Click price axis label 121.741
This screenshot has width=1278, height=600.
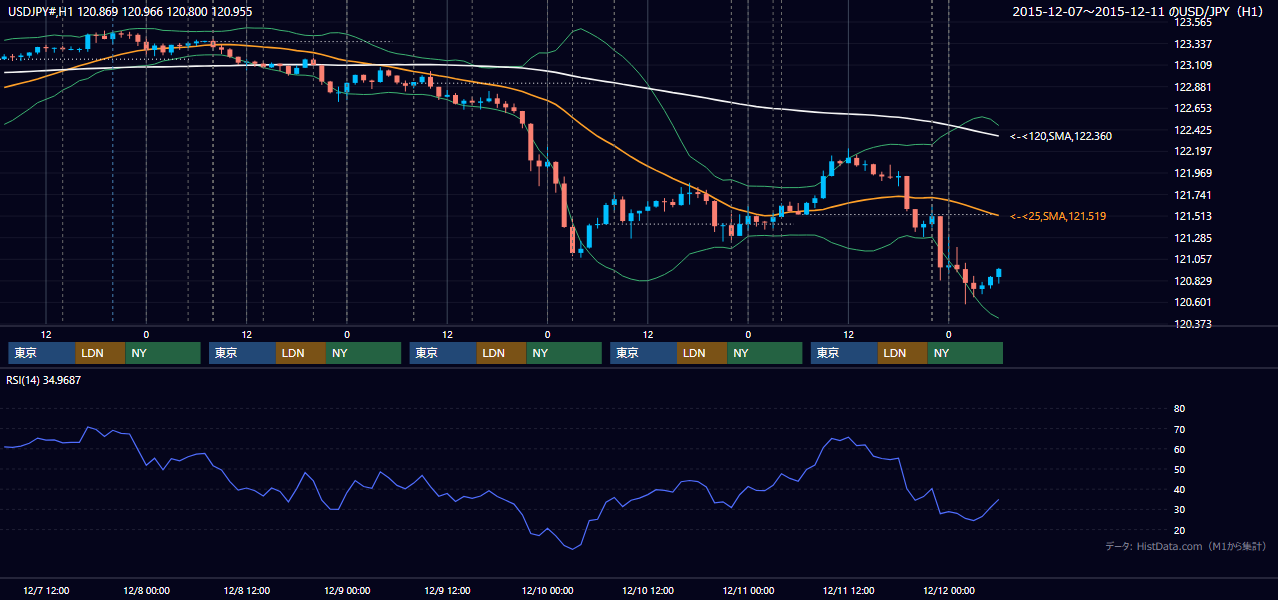1193,195
